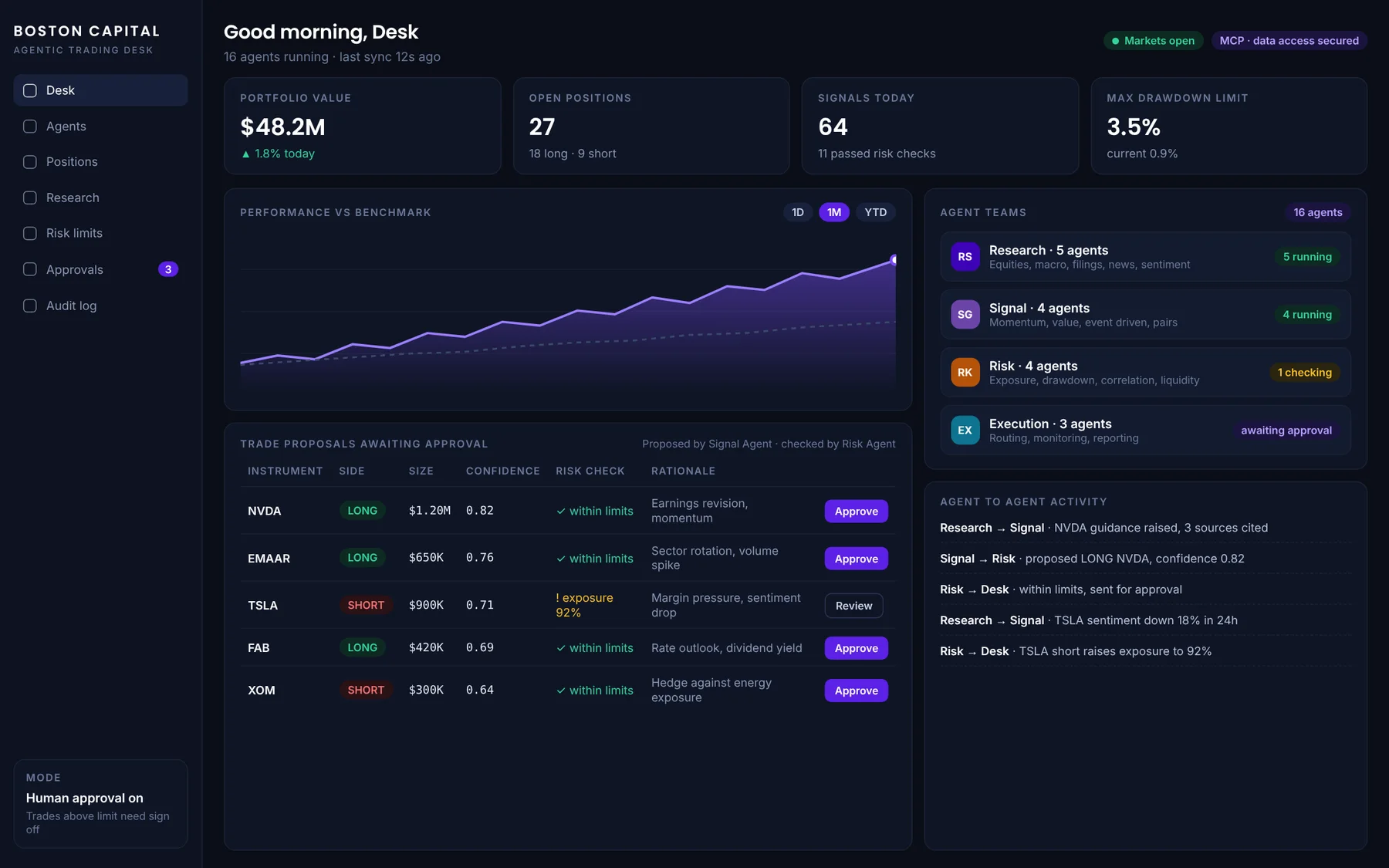Viewport: 1389px width, 868px height.
Task: Click the 1 checking status pill
Action: click(x=1304, y=373)
